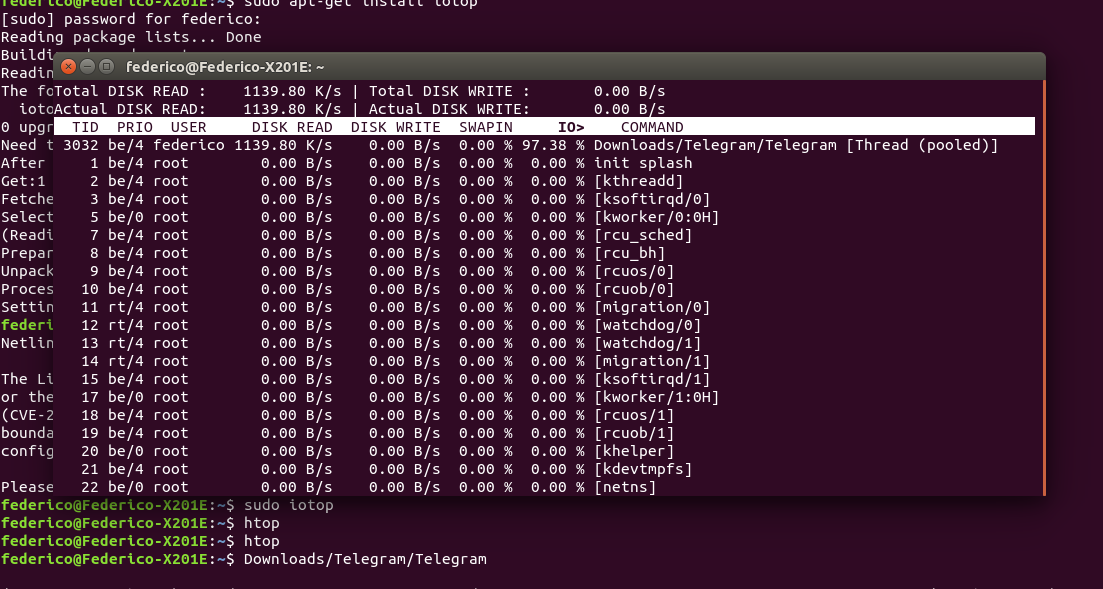Click the maximize icon on the terminal window
Viewport: 1103px width, 589px height.
(104, 66)
